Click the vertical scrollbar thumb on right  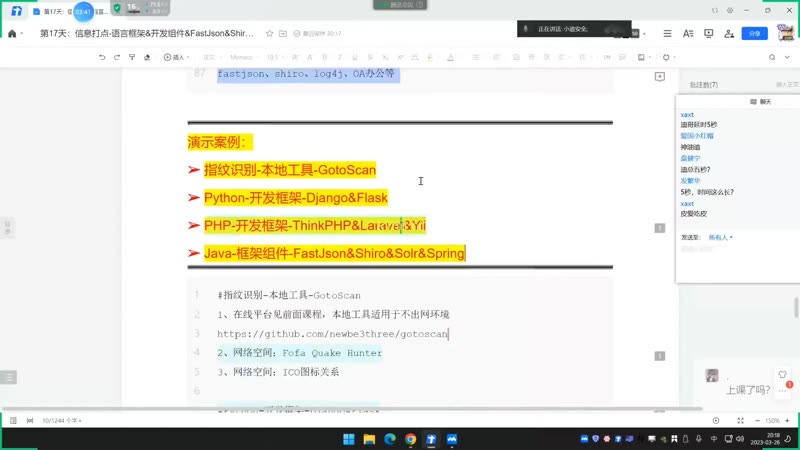(796, 308)
